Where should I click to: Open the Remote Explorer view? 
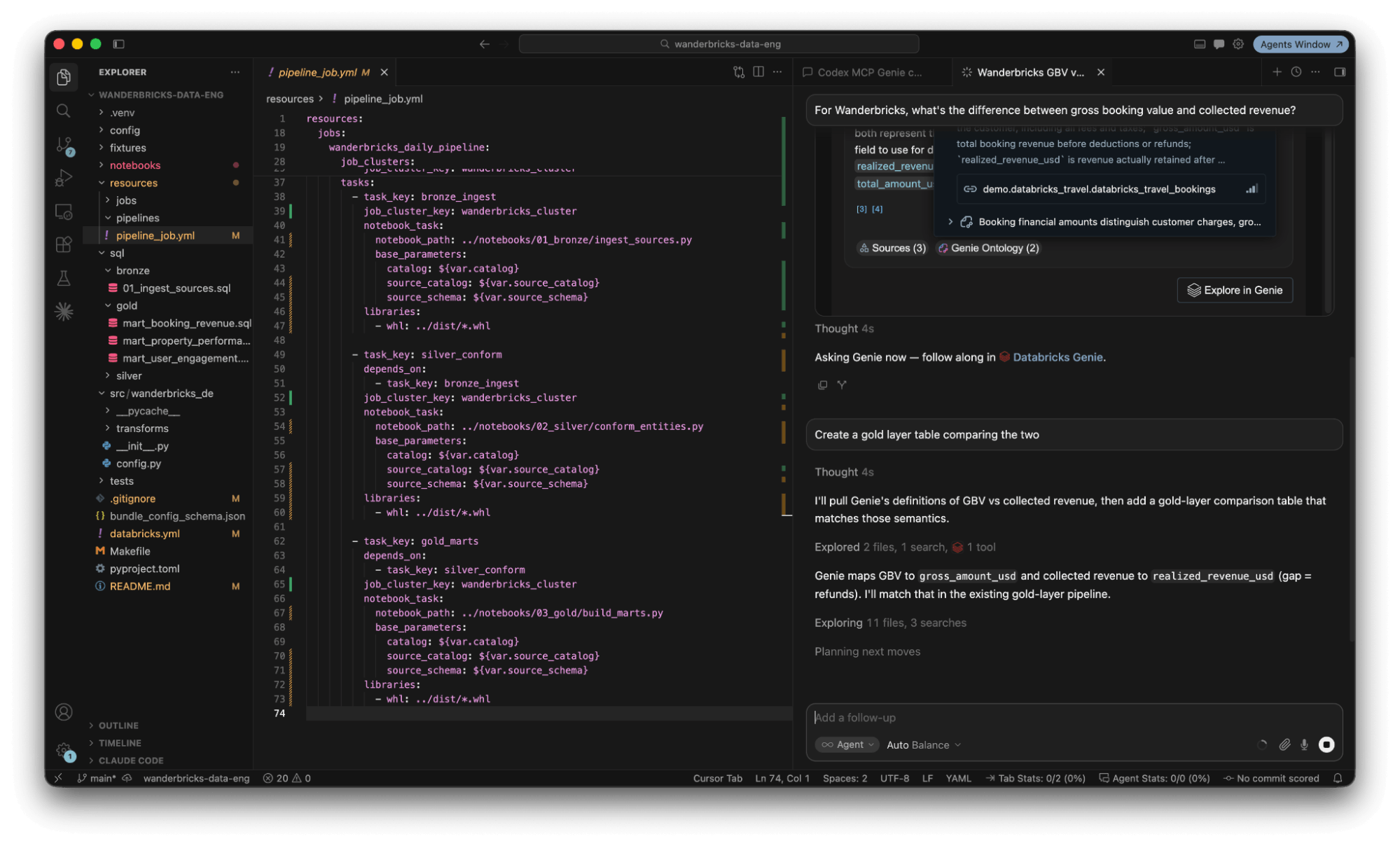tap(64, 211)
